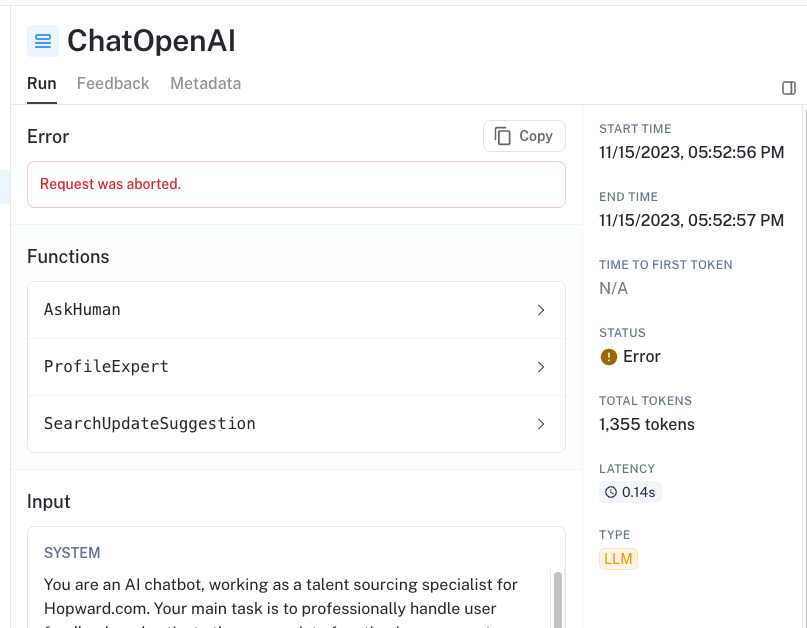Click the clock icon in the latency badge
The height and width of the screenshot is (628, 807).
[x=610, y=491]
